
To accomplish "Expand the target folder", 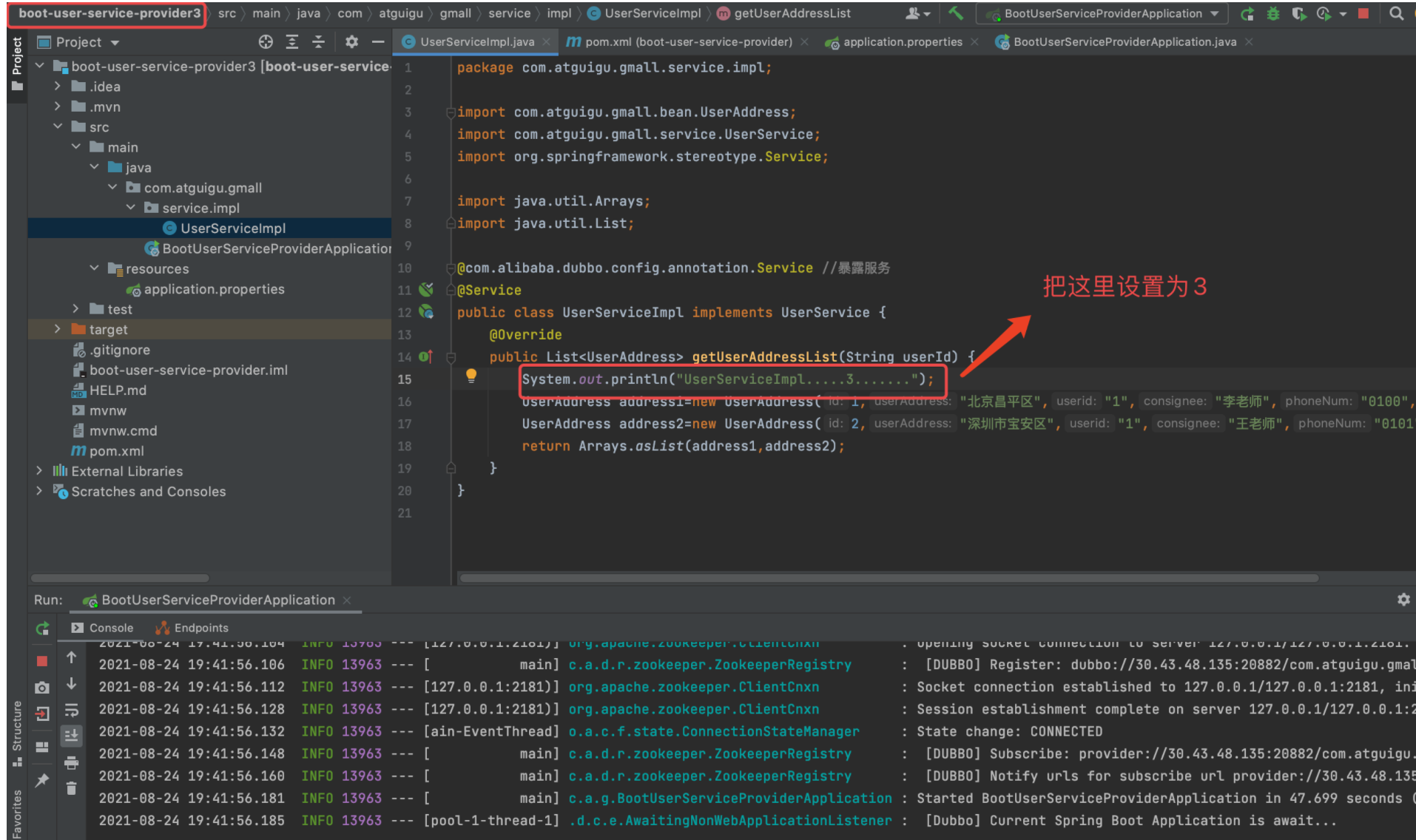I will coord(58,329).
